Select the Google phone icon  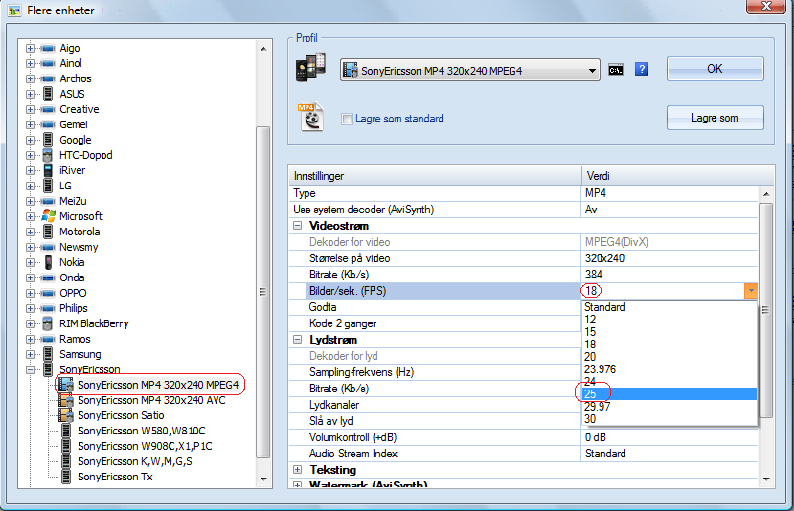(48, 139)
